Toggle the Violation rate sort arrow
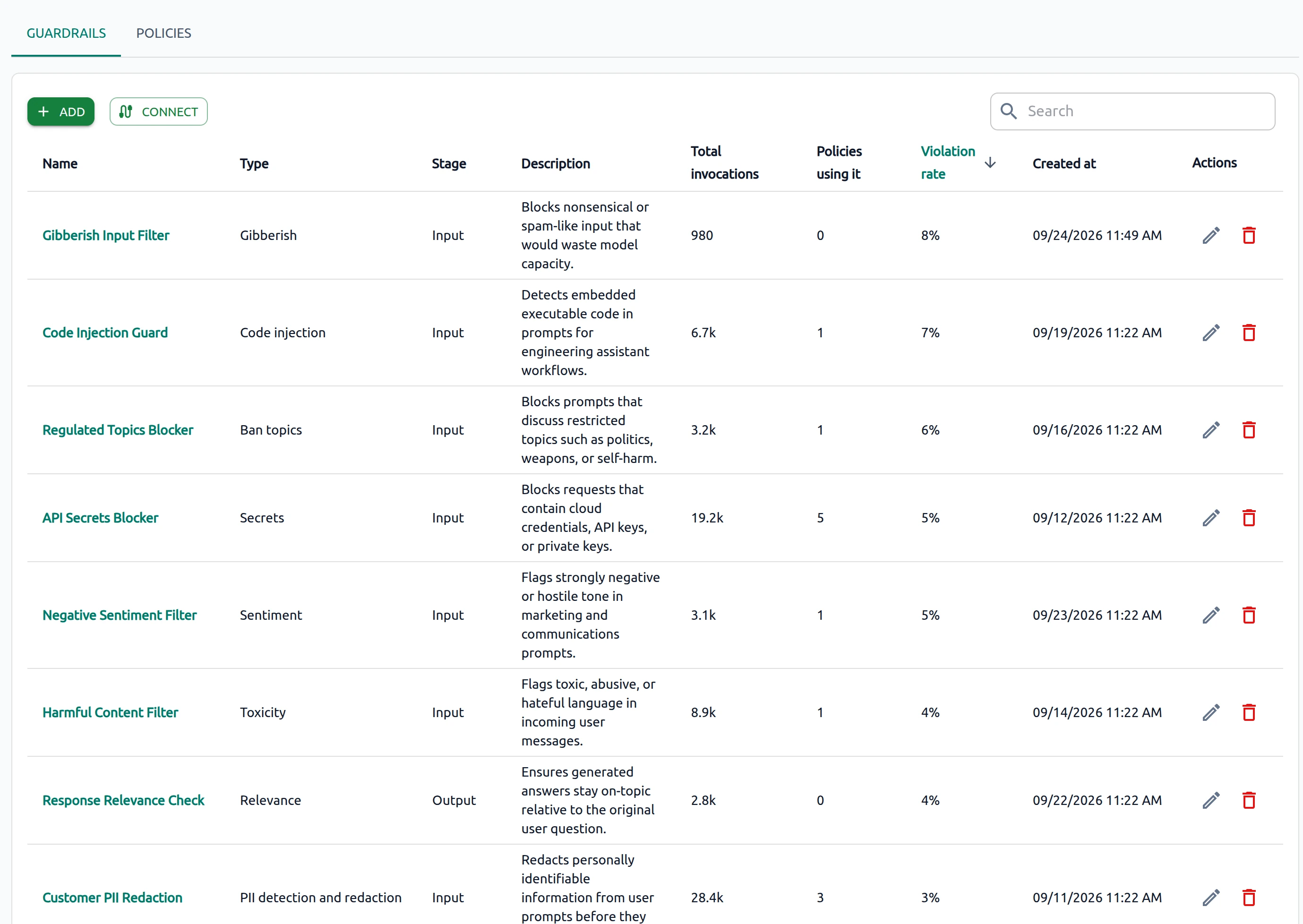The height and width of the screenshot is (924, 1303). (990, 163)
